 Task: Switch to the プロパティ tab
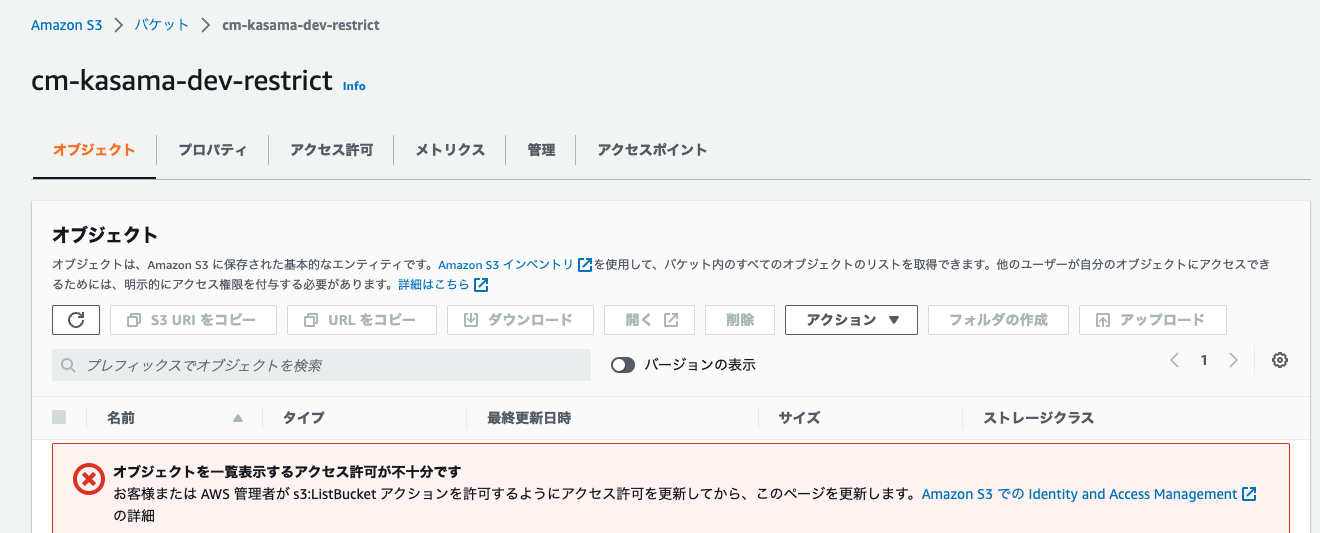tap(213, 150)
